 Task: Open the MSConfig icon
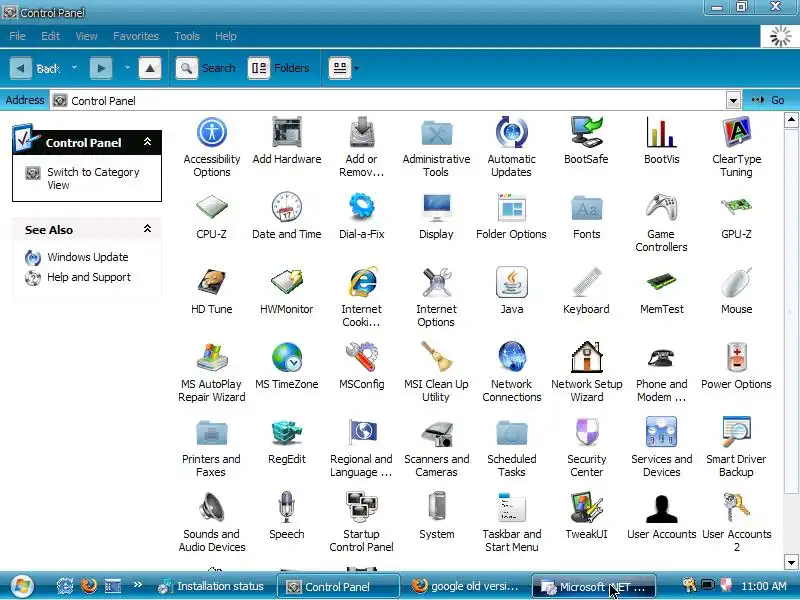(x=362, y=357)
